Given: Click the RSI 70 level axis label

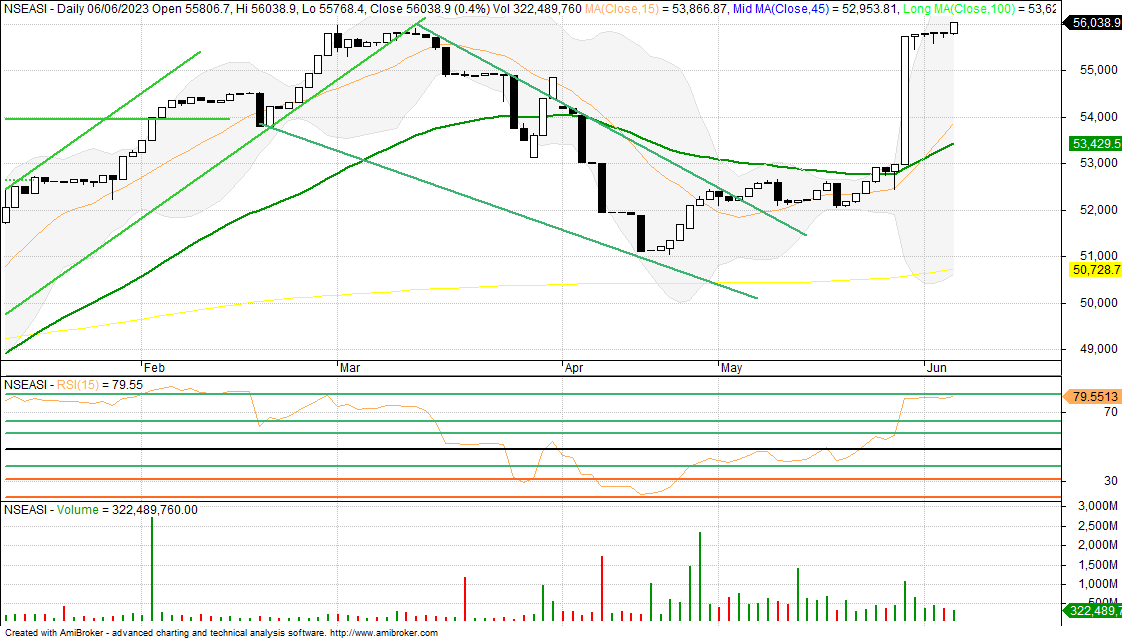Looking at the screenshot, I should [x=1082, y=411].
